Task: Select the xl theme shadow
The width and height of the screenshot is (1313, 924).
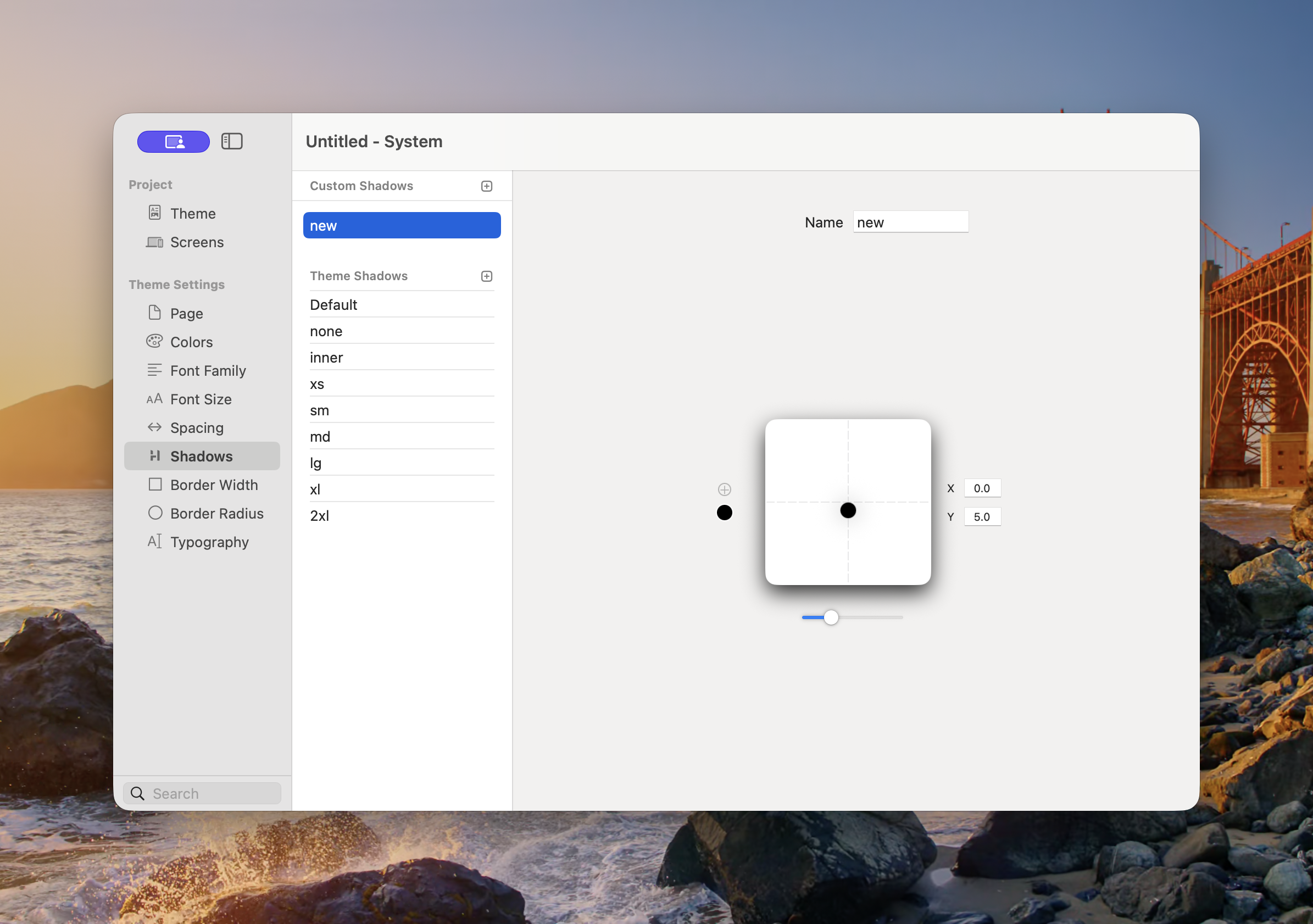Action: [402, 489]
